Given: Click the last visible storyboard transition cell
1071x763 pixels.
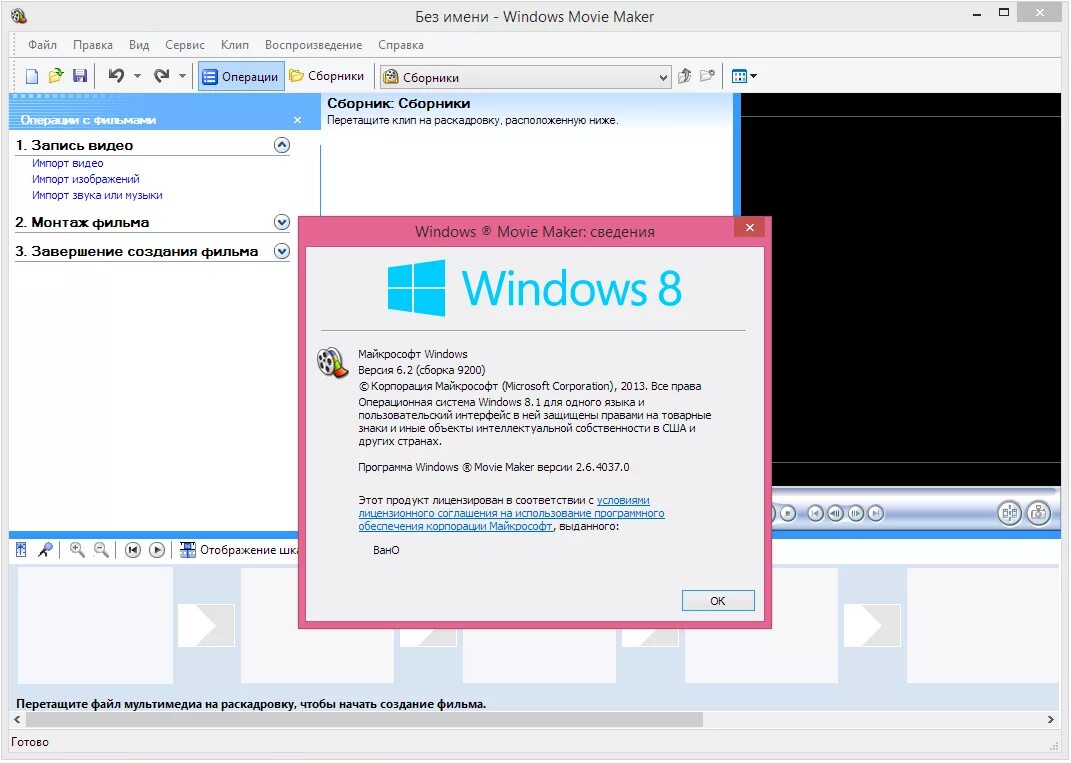Looking at the screenshot, I should click(x=872, y=625).
